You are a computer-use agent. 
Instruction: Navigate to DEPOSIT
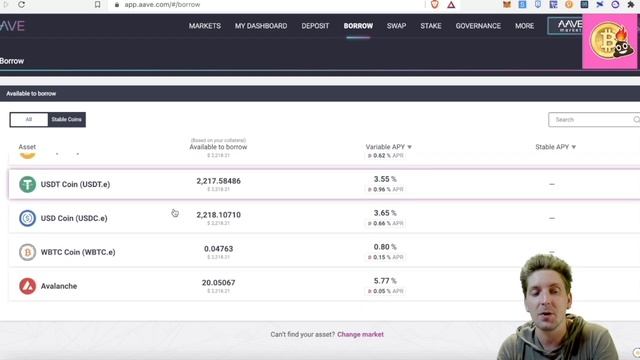pyautogui.click(x=315, y=26)
